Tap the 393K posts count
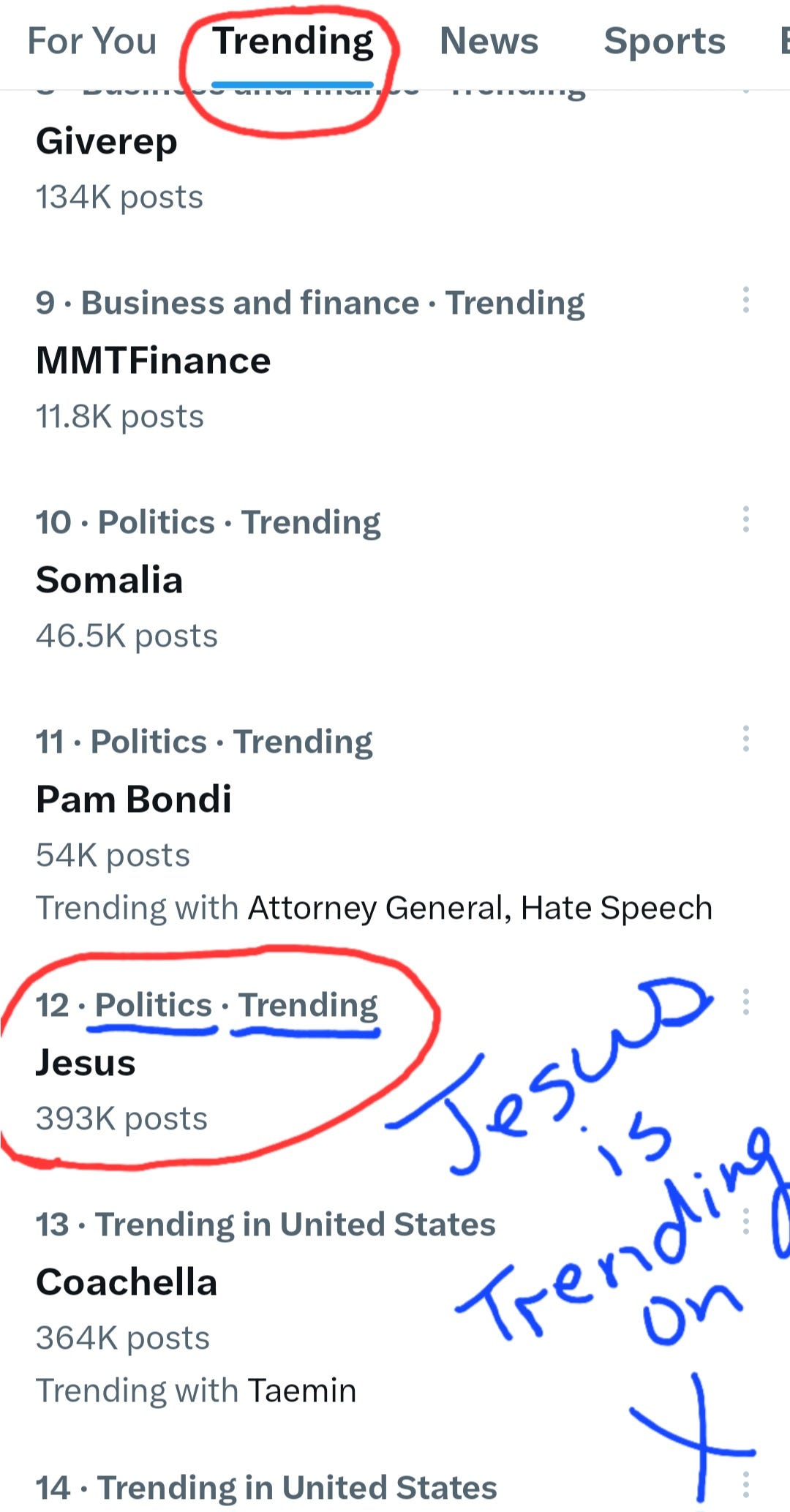This screenshot has height=1512, width=790. point(122,1118)
